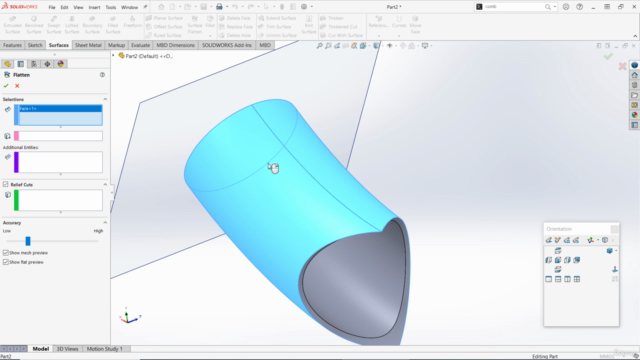The height and width of the screenshot is (360, 640).
Task: Select the Bottom view in Orientation
Action: [558, 269]
